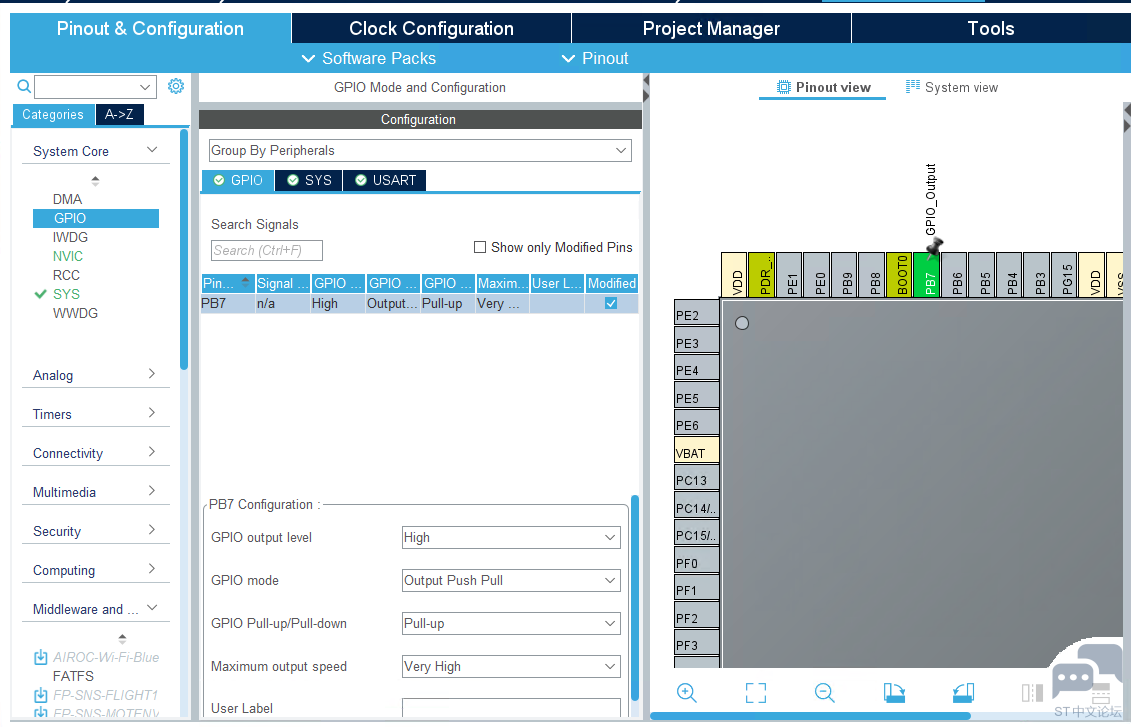Screen dimensions: 1131x727
Task: Select the Categories tab
Action: [x=53, y=114]
